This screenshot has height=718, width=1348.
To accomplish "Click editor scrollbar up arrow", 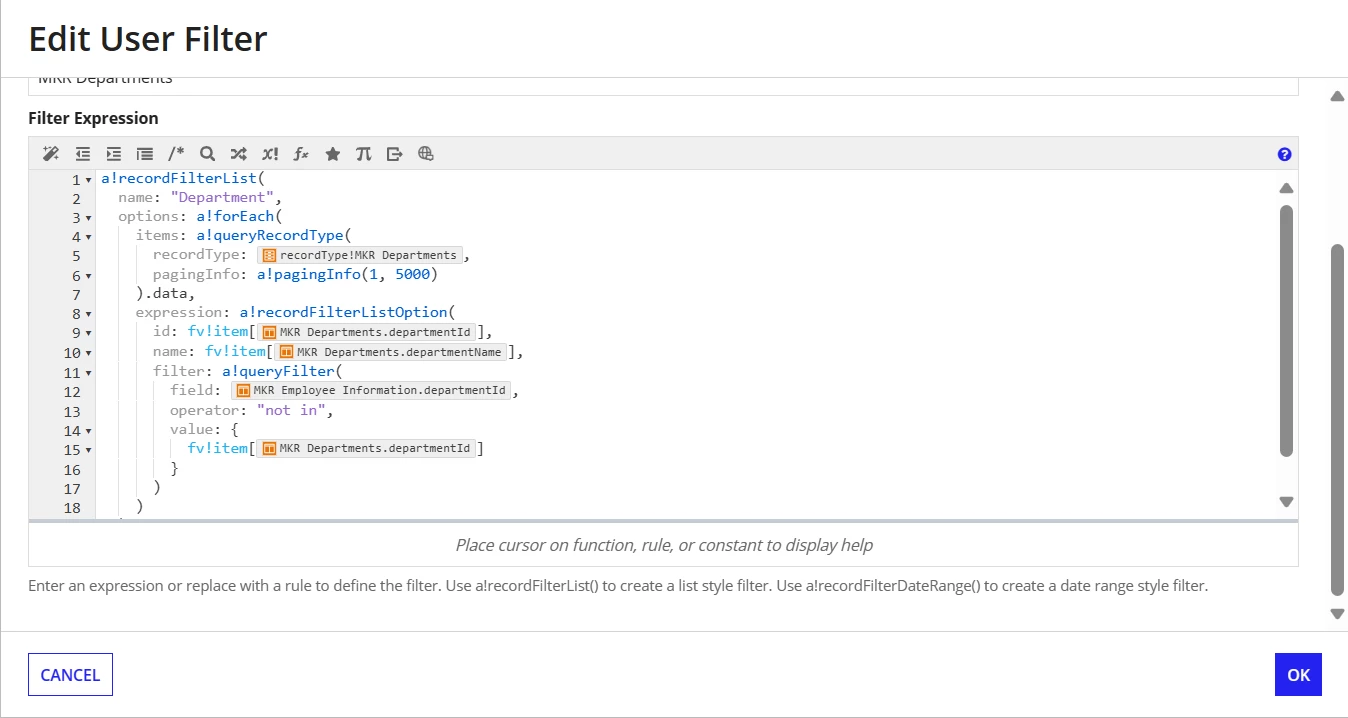I will (1286, 188).
